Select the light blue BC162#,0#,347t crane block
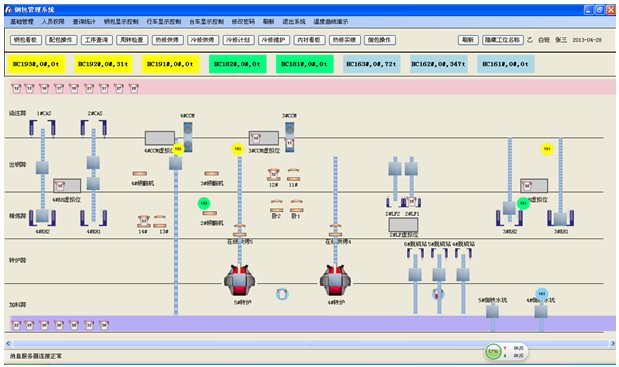Image resolution: width=619 pixels, height=367 pixels. 439,64
